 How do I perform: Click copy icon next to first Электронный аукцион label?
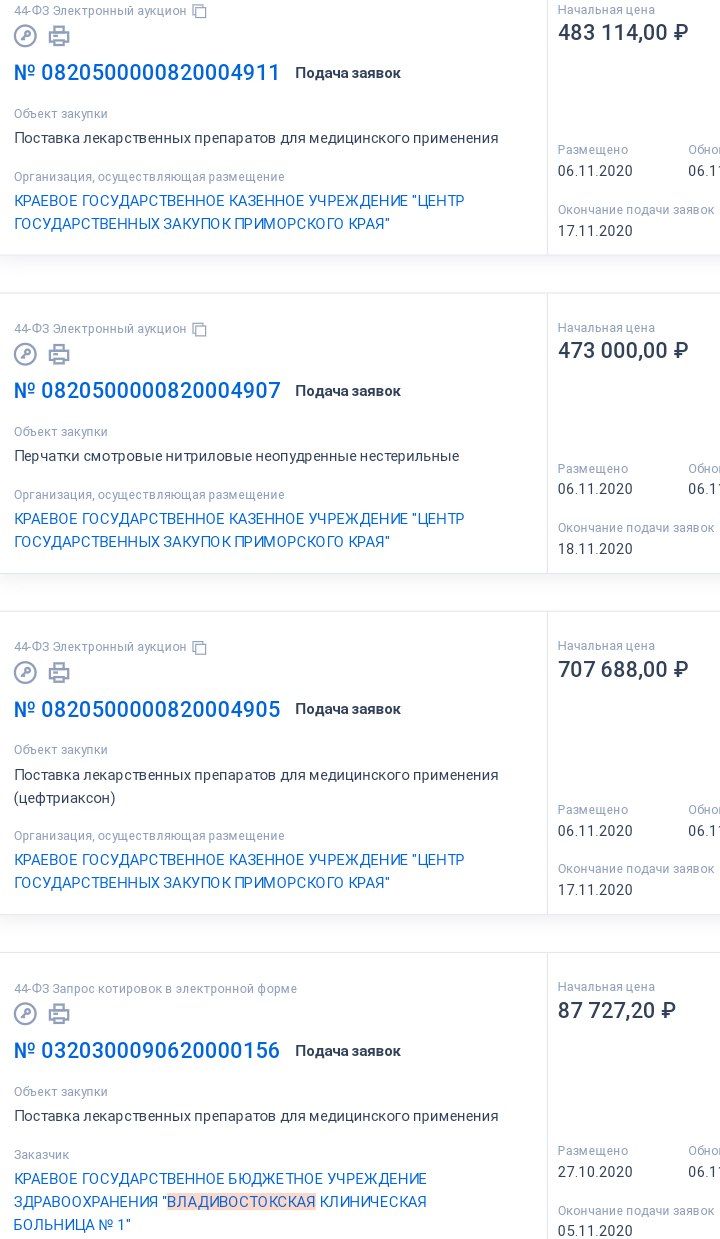[x=200, y=11]
